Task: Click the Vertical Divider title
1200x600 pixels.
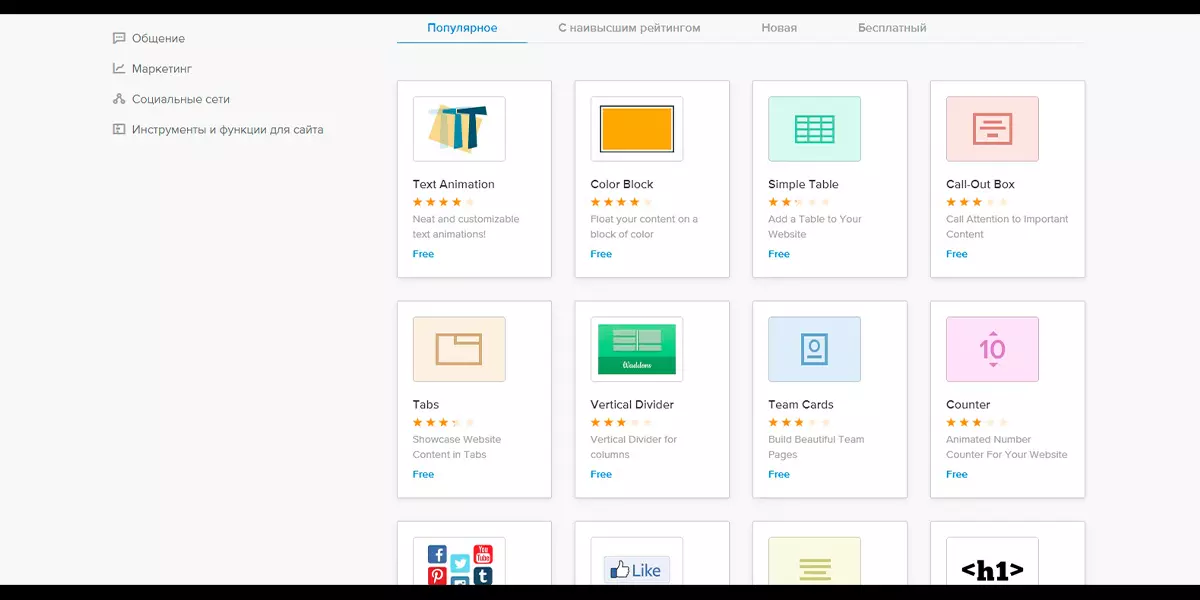Action: [x=632, y=404]
